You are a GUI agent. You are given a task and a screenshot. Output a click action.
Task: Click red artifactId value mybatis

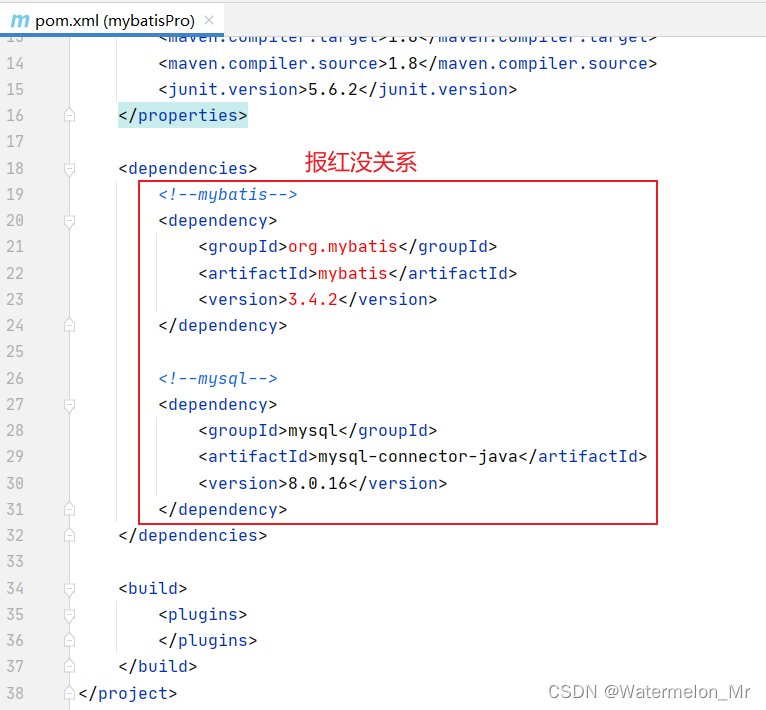pyautogui.click(x=353, y=274)
